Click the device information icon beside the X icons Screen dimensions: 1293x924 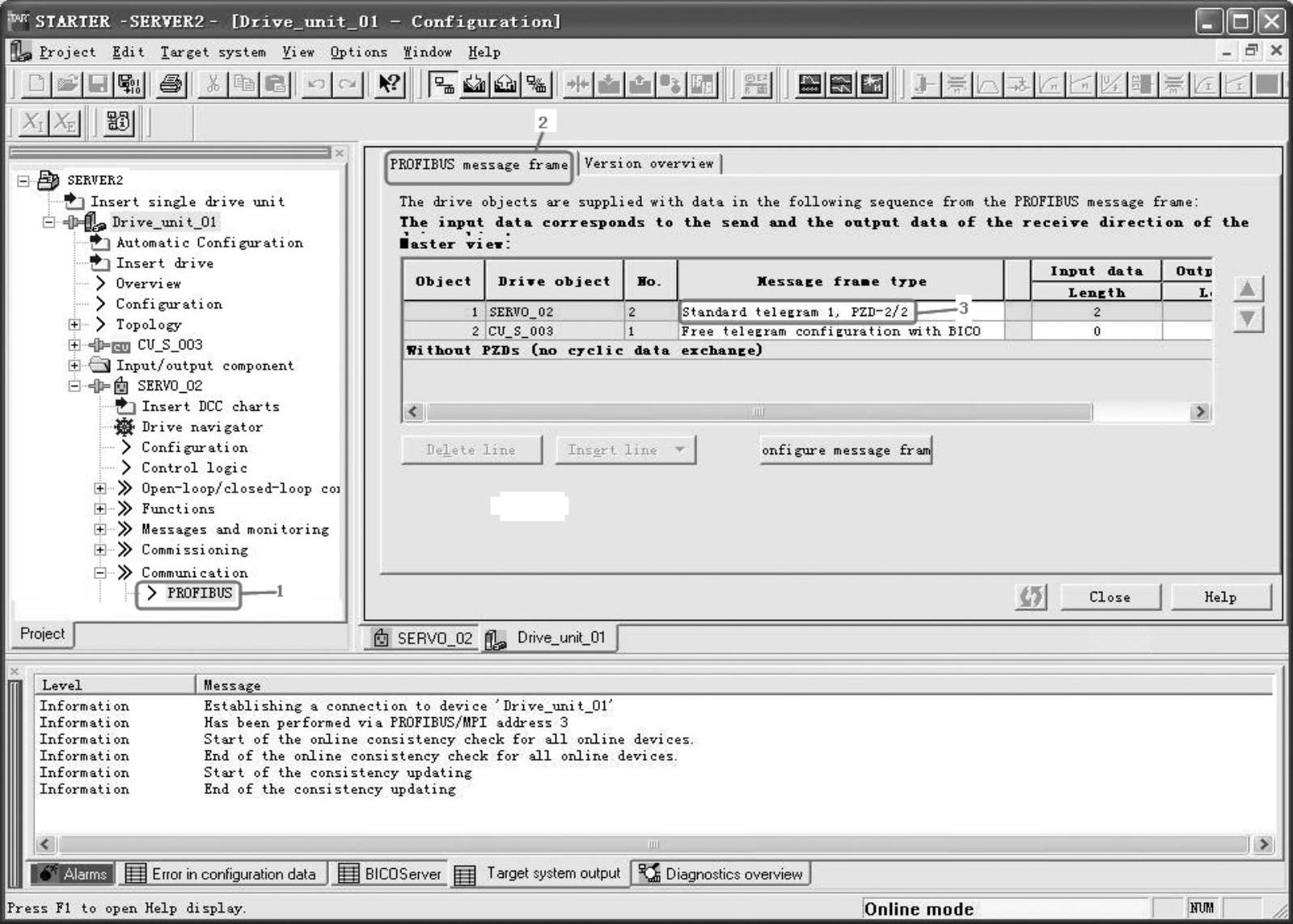[119, 122]
